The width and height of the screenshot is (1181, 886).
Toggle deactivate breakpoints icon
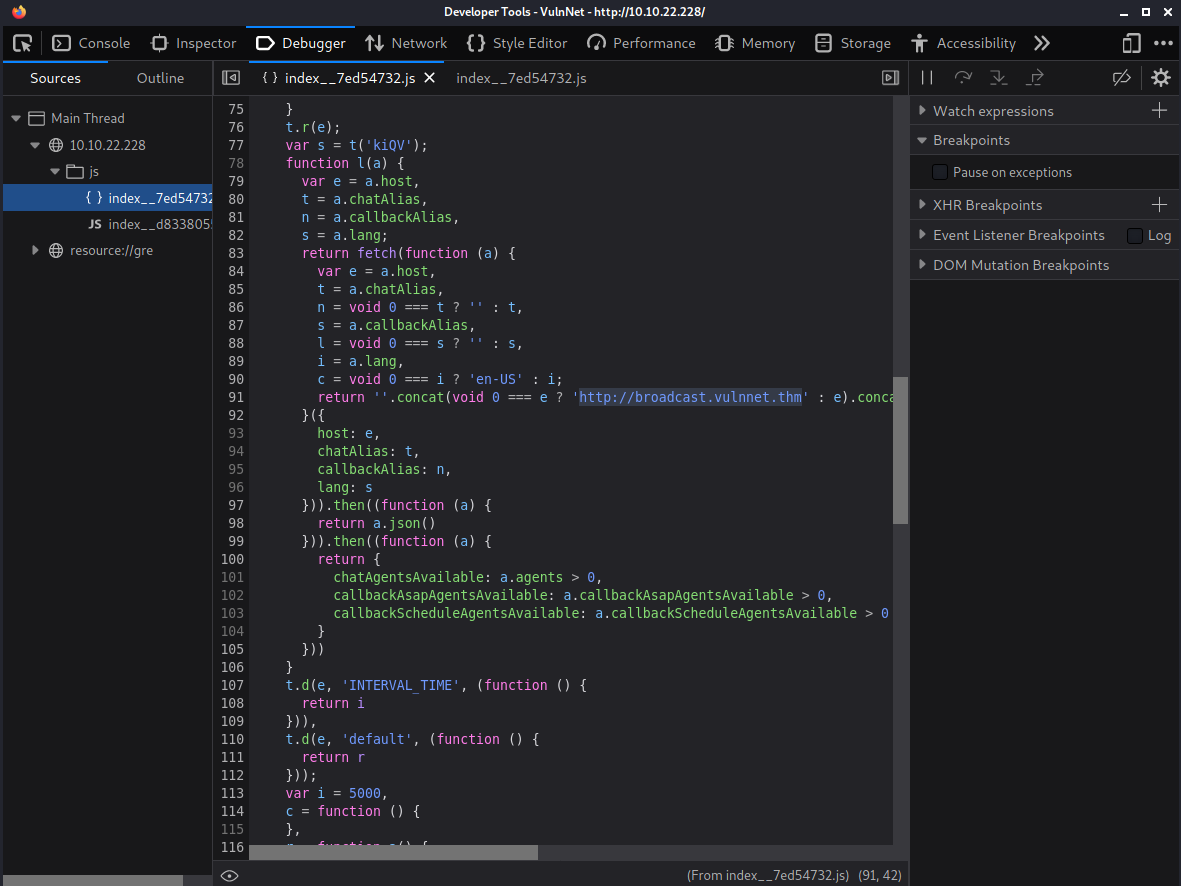click(1121, 78)
